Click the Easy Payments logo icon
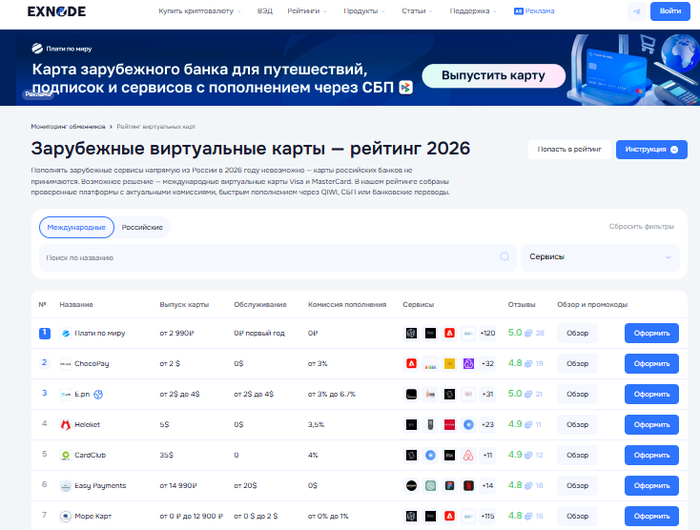 click(x=66, y=485)
